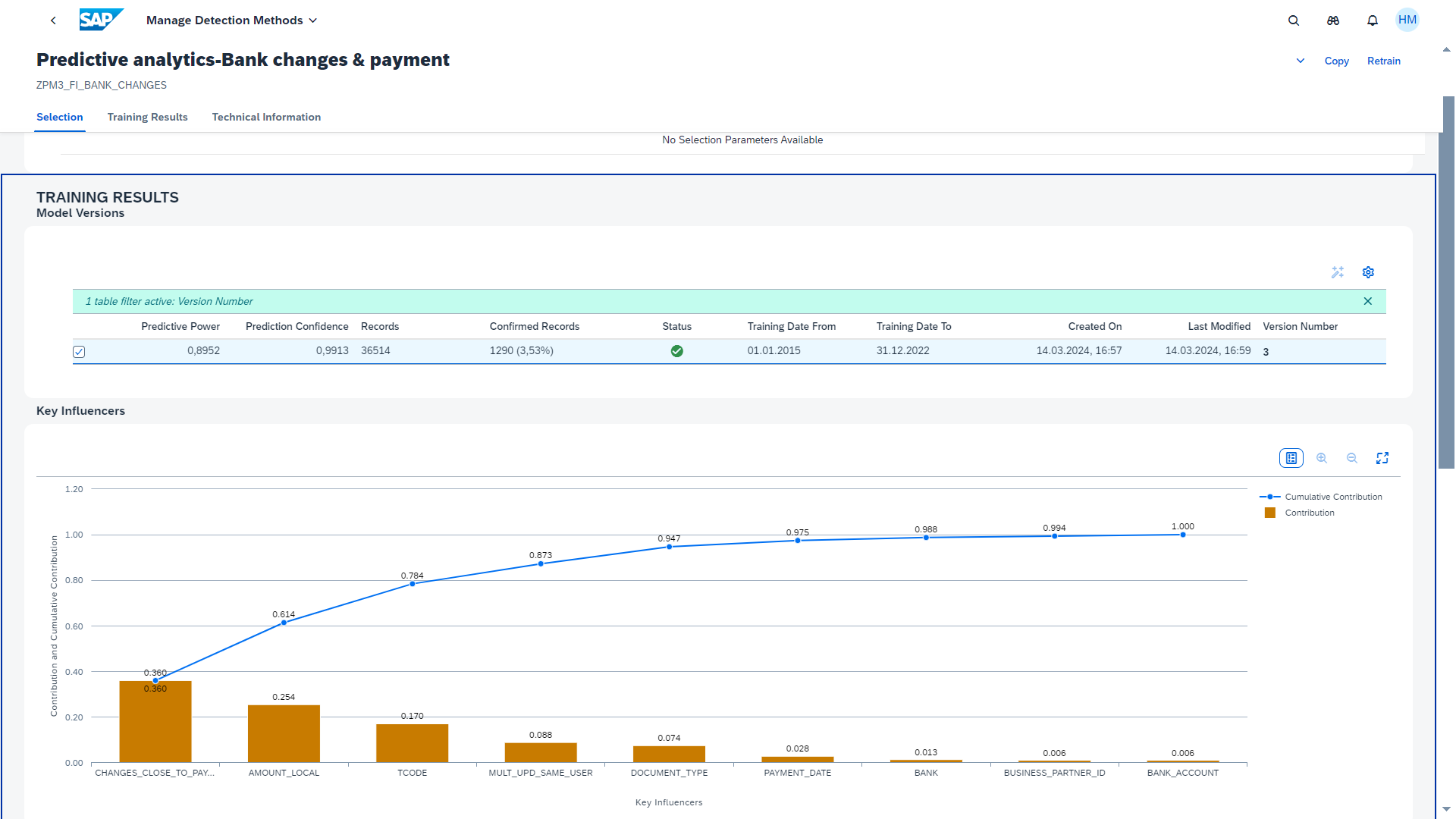Viewport: 1456px width, 819px height.
Task: Zoom out on Key Influencers chart
Action: 1352,458
